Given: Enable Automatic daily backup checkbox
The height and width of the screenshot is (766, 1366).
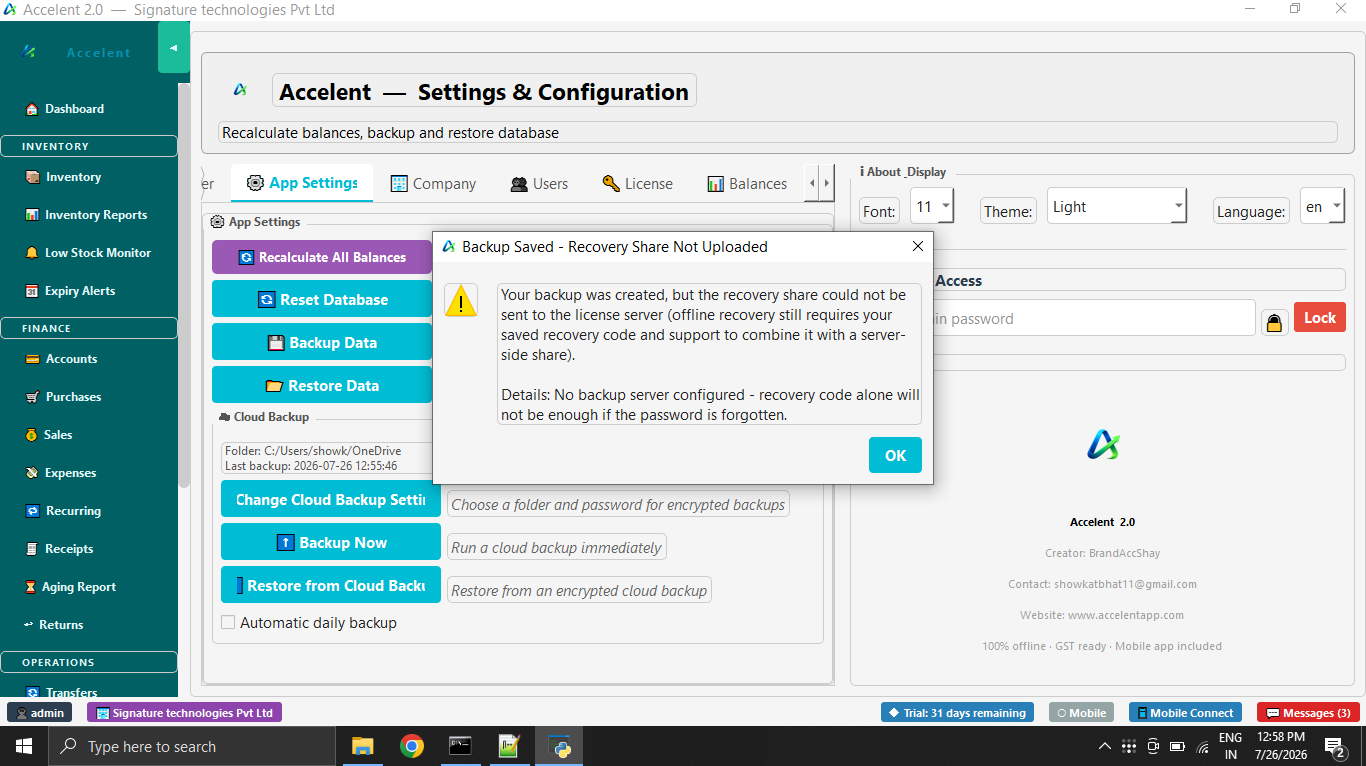Looking at the screenshot, I should click(x=228, y=622).
